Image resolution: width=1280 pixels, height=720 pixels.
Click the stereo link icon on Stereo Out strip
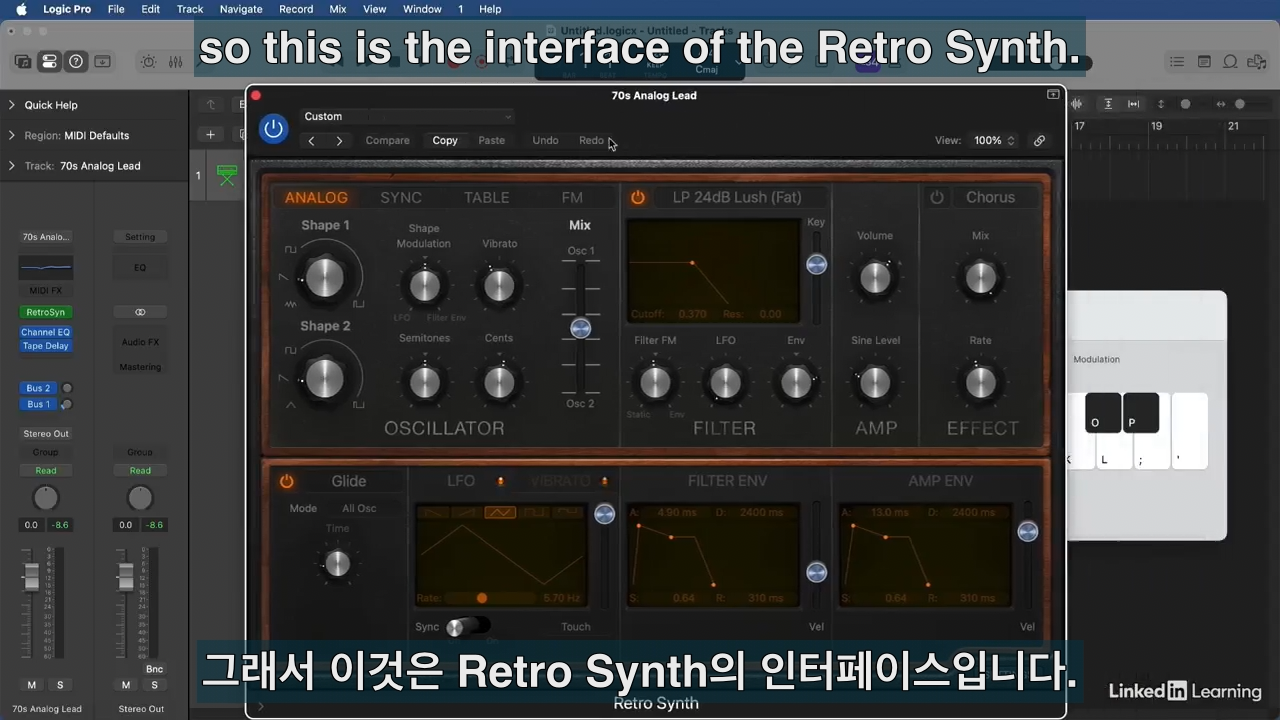(140, 312)
